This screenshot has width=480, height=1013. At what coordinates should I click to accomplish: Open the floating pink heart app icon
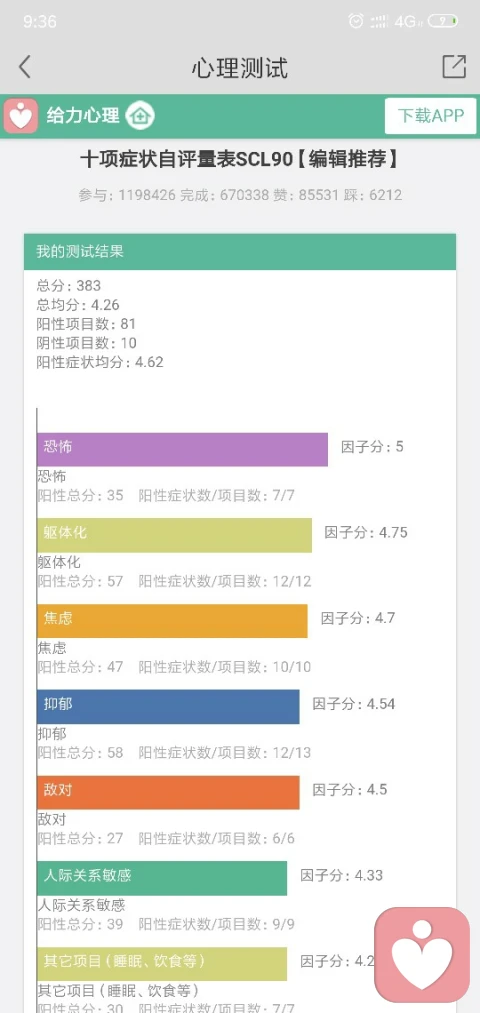coord(422,955)
